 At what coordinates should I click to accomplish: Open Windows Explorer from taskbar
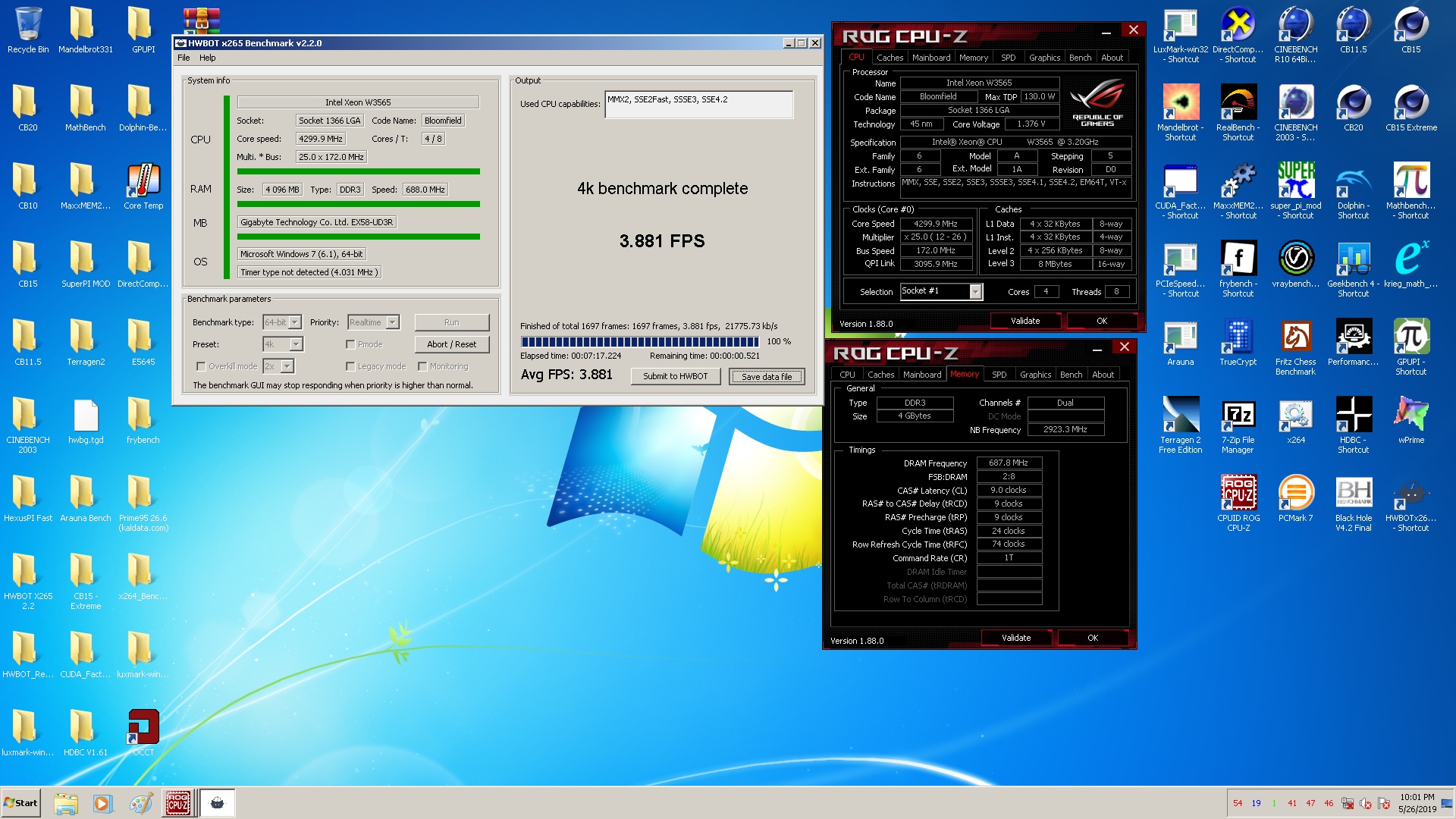(66, 803)
